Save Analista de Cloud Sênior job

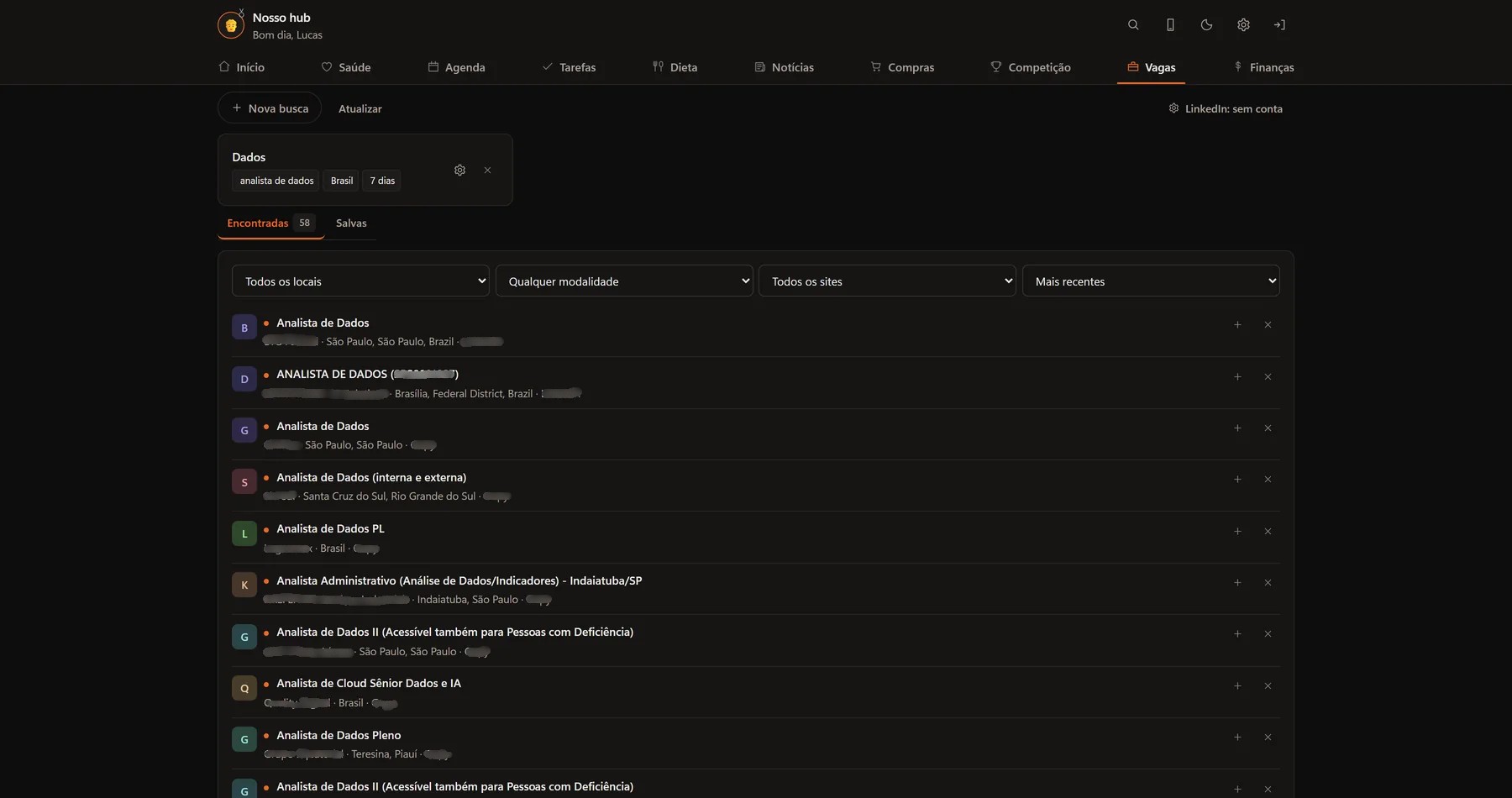[1237, 686]
